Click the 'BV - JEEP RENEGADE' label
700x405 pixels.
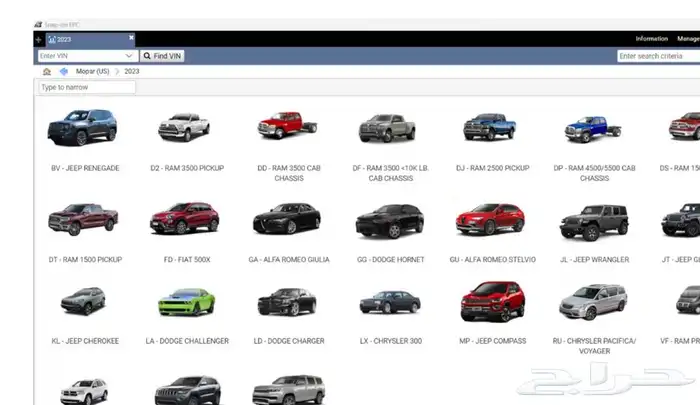coord(85,168)
